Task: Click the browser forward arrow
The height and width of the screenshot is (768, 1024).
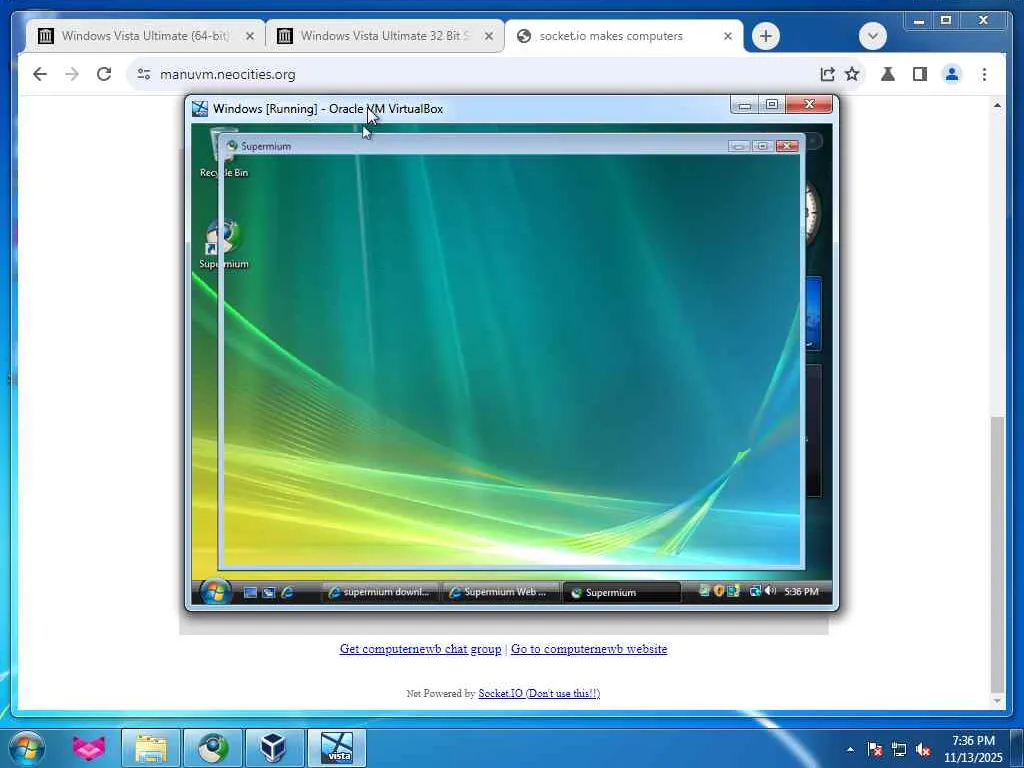Action: coord(72,74)
